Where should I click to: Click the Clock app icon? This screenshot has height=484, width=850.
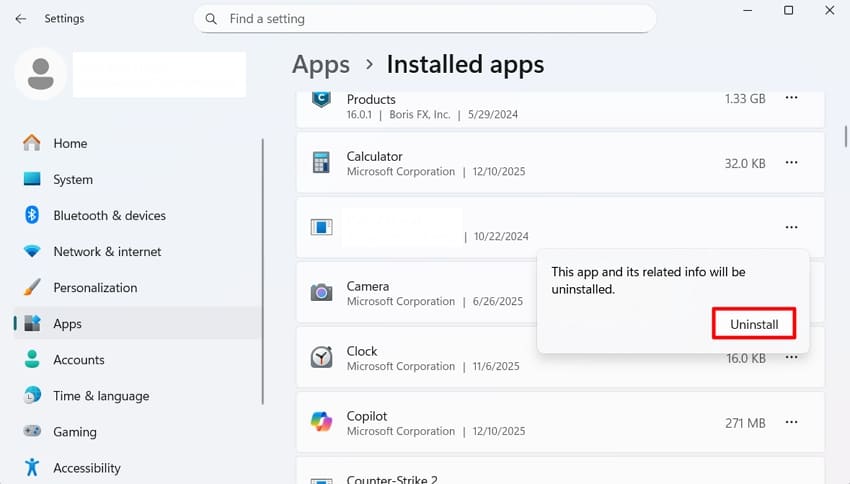point(321,358)
